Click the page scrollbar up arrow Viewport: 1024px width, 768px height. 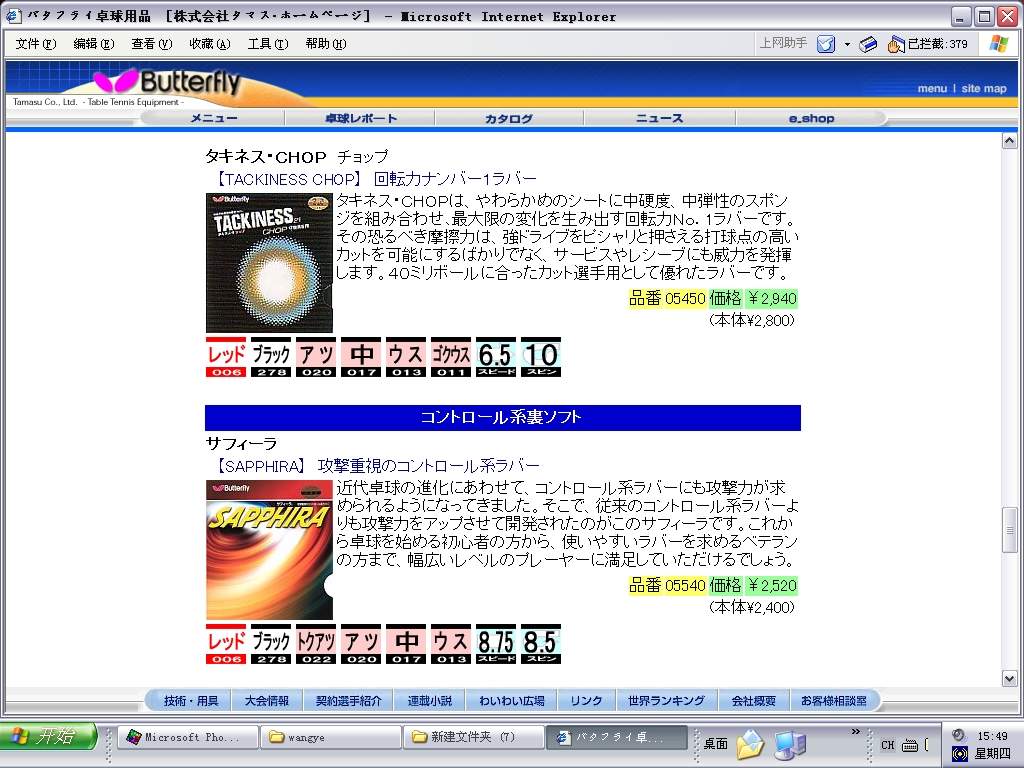[x=1010, y=141]
